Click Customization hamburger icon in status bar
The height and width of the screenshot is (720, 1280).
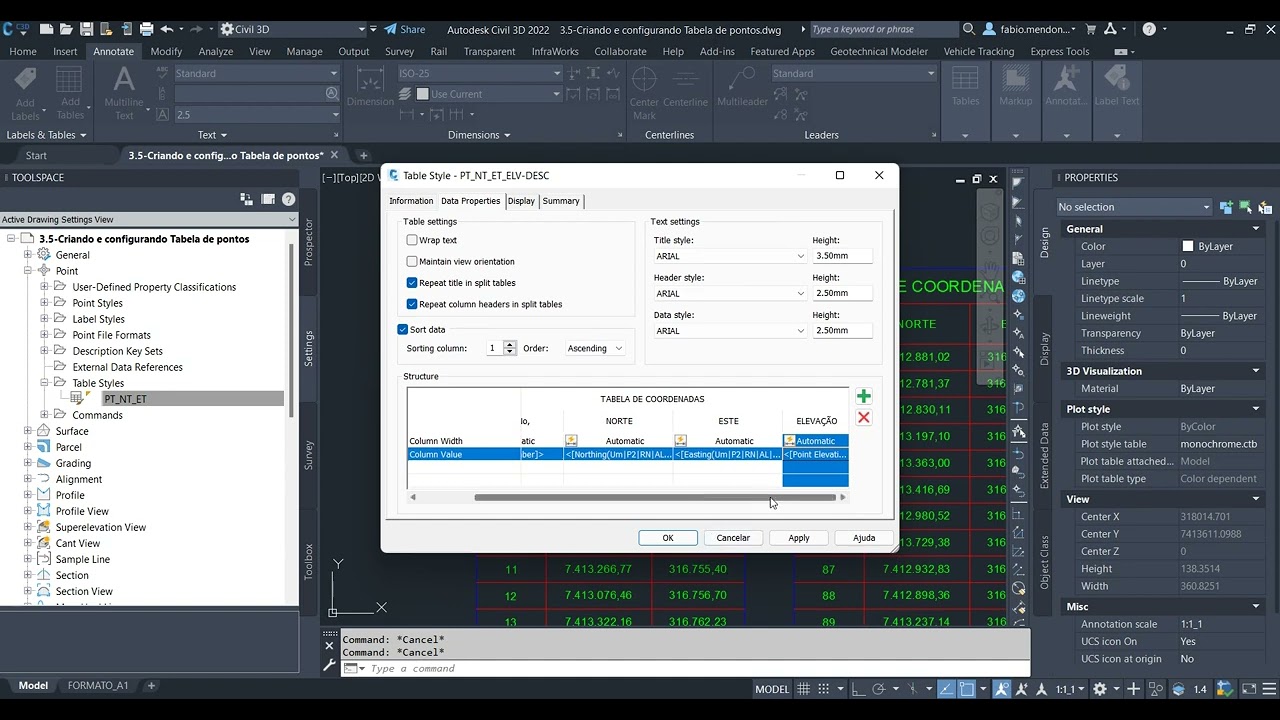click(x=1269, y=689)
